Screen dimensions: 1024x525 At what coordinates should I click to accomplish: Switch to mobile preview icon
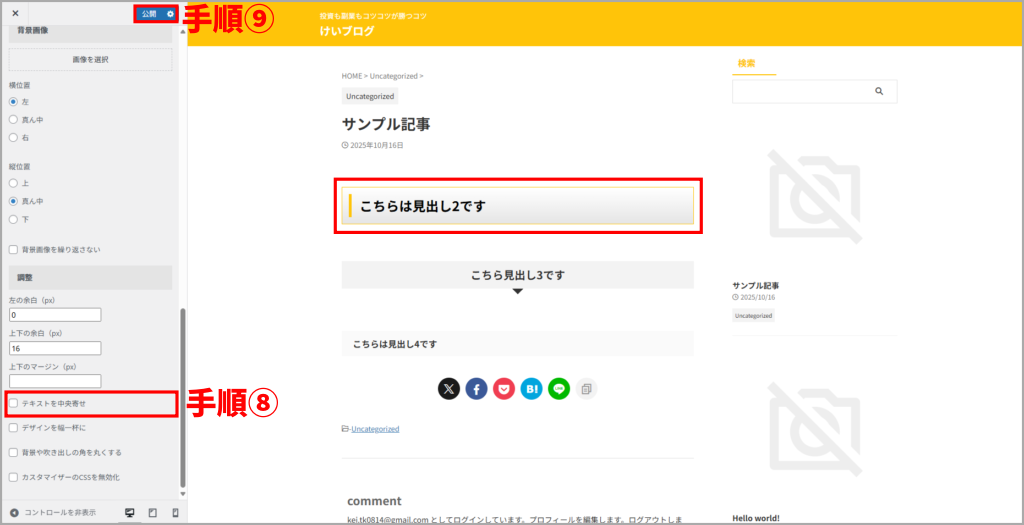pos(175,513)
